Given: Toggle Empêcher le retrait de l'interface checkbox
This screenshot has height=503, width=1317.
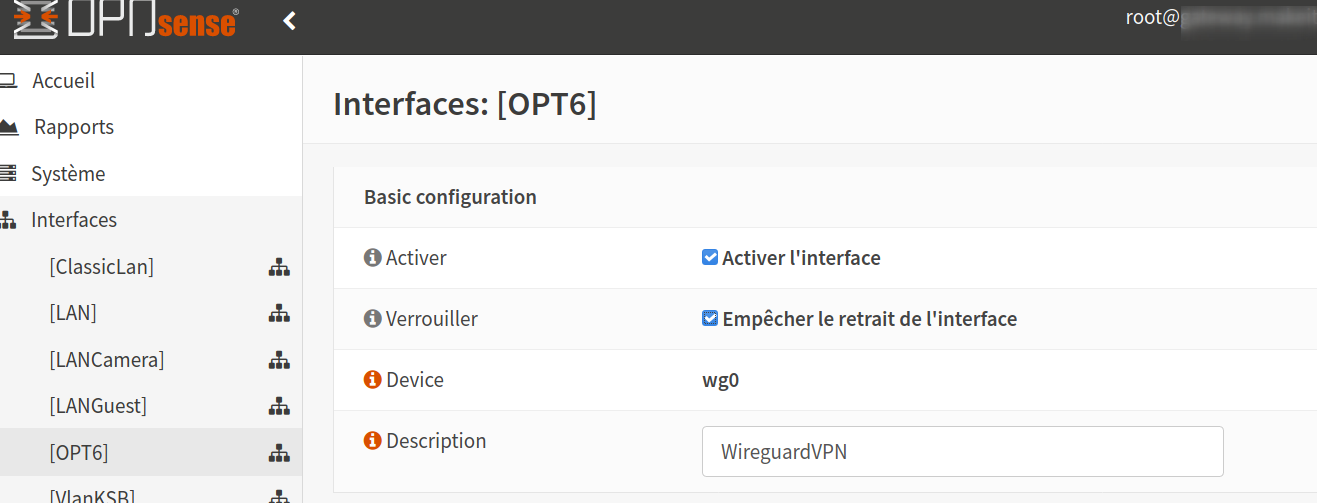Looking at the screenshot, I should click(710, 319).
